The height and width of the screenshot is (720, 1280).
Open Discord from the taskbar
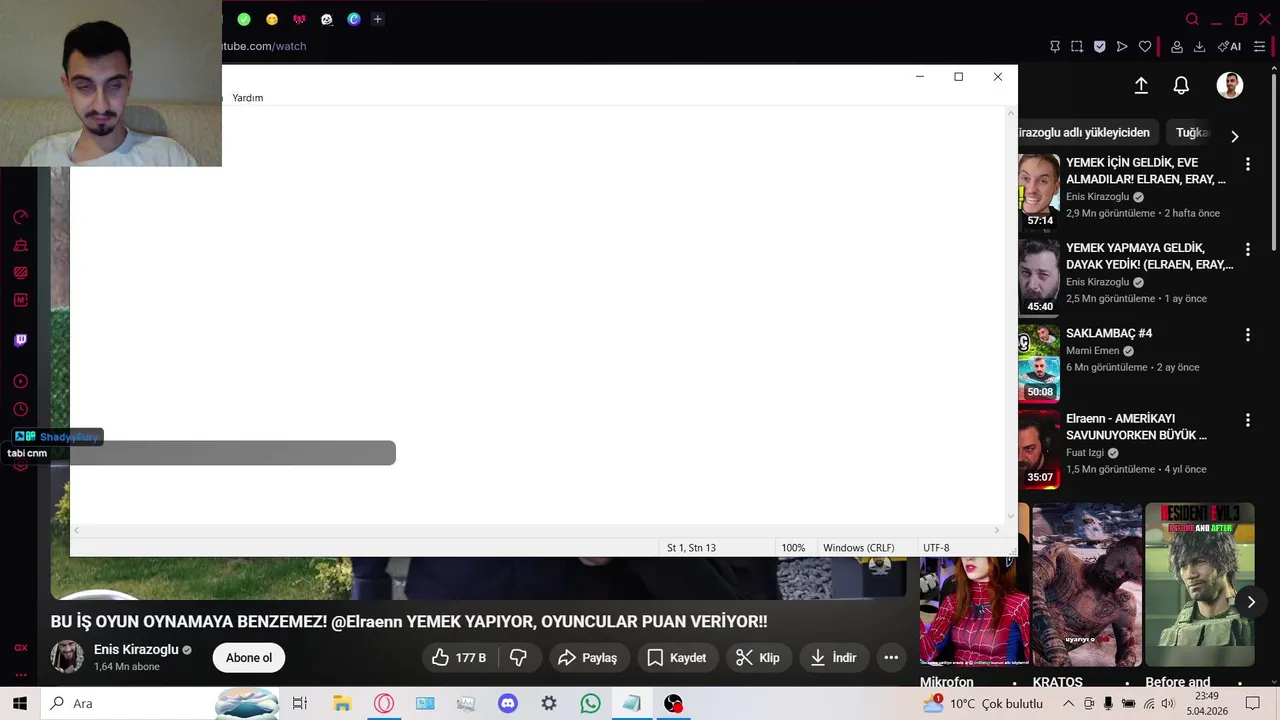pyautogui.click(x=508, y=703)
